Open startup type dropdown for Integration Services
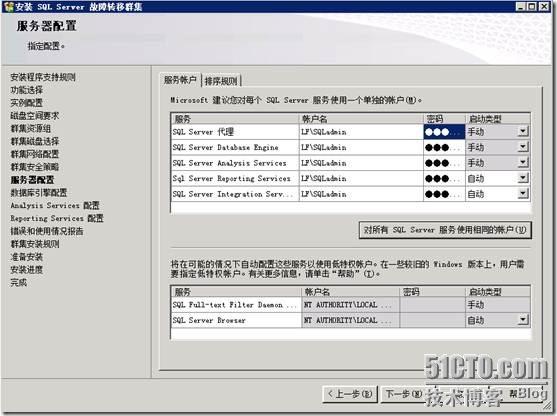Viewport: 557px width, 416px height. [522, 194]
